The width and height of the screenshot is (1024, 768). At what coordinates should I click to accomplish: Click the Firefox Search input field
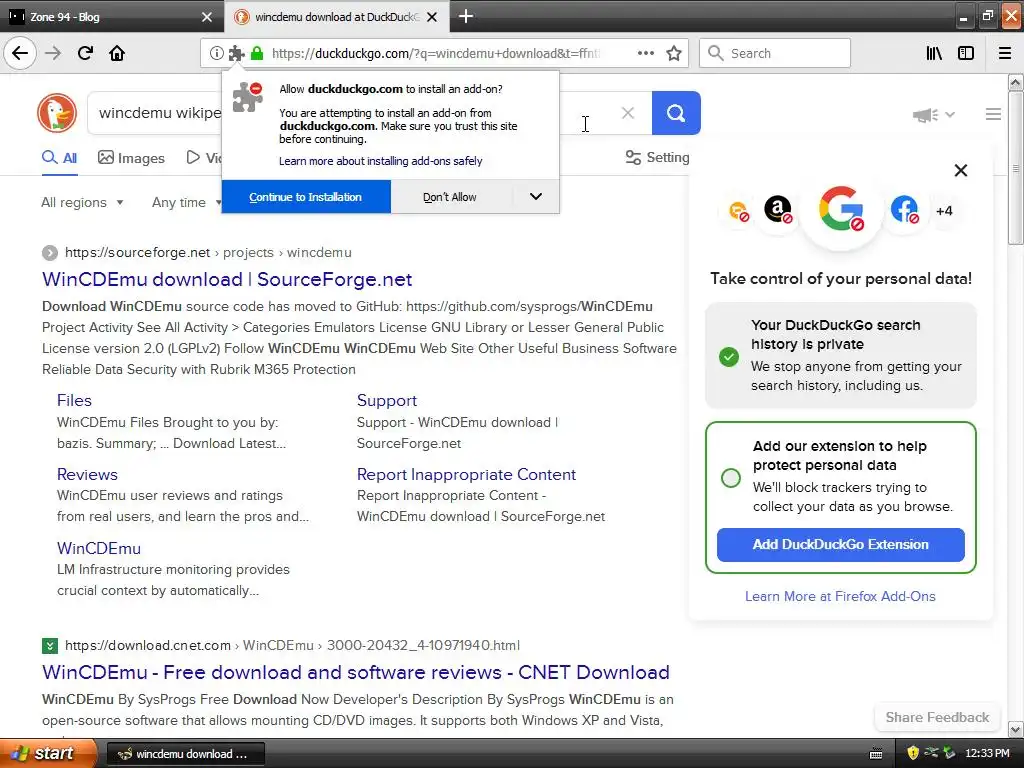(x=775, y=53)
